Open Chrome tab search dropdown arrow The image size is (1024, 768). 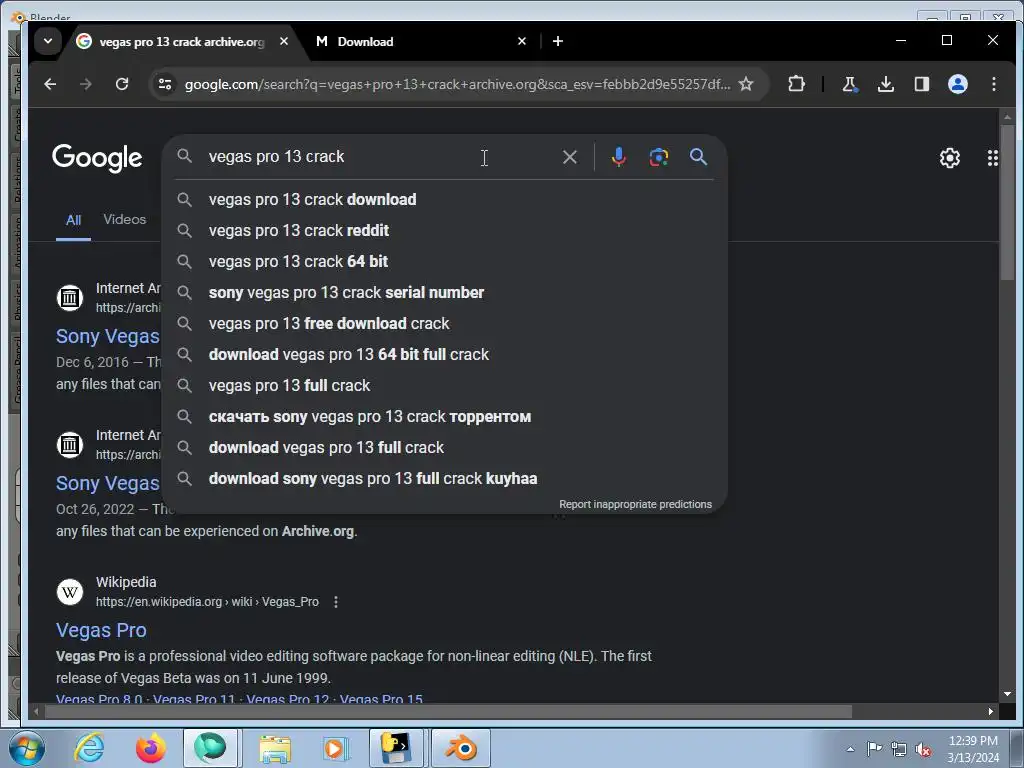pyautogui.click(x=48, y=41)
